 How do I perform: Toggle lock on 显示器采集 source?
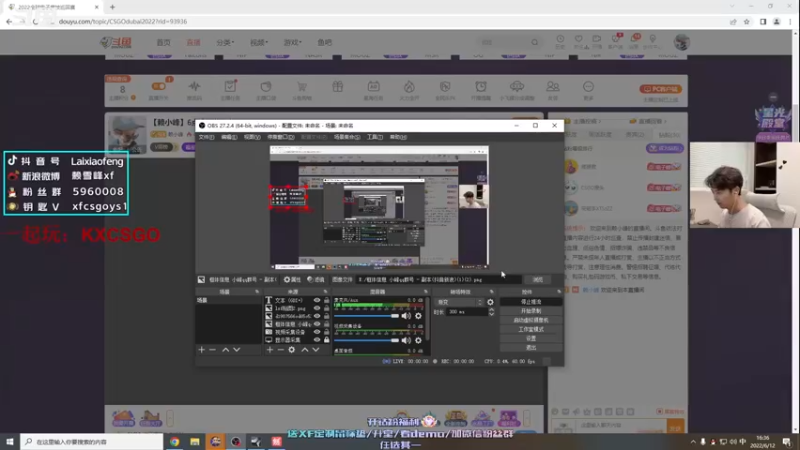tap(327, 340)
